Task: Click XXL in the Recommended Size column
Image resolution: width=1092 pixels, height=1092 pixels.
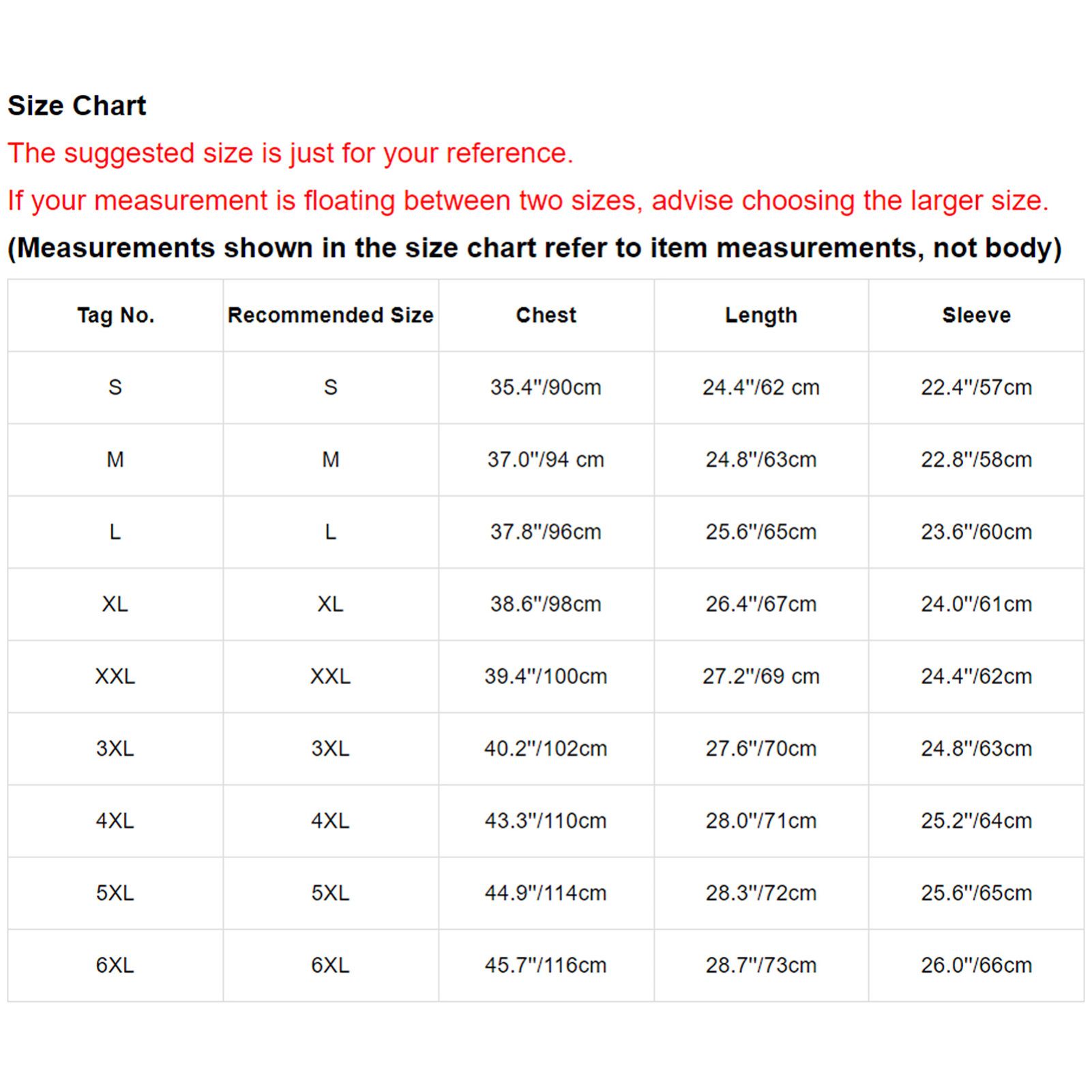Action: coord(330,677)
